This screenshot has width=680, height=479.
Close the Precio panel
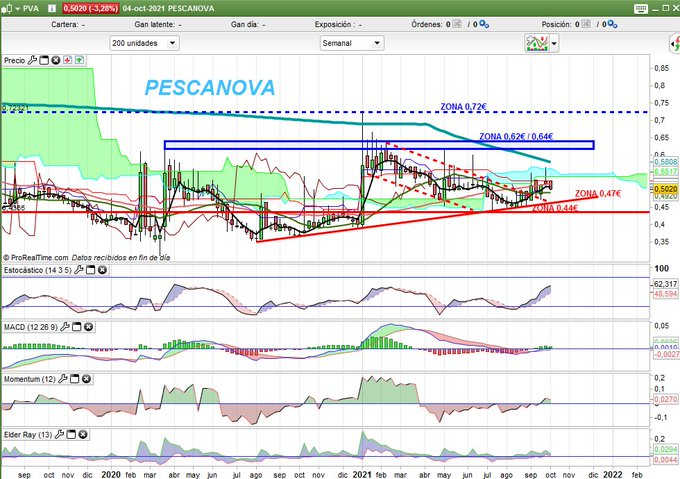click(56, 60)
